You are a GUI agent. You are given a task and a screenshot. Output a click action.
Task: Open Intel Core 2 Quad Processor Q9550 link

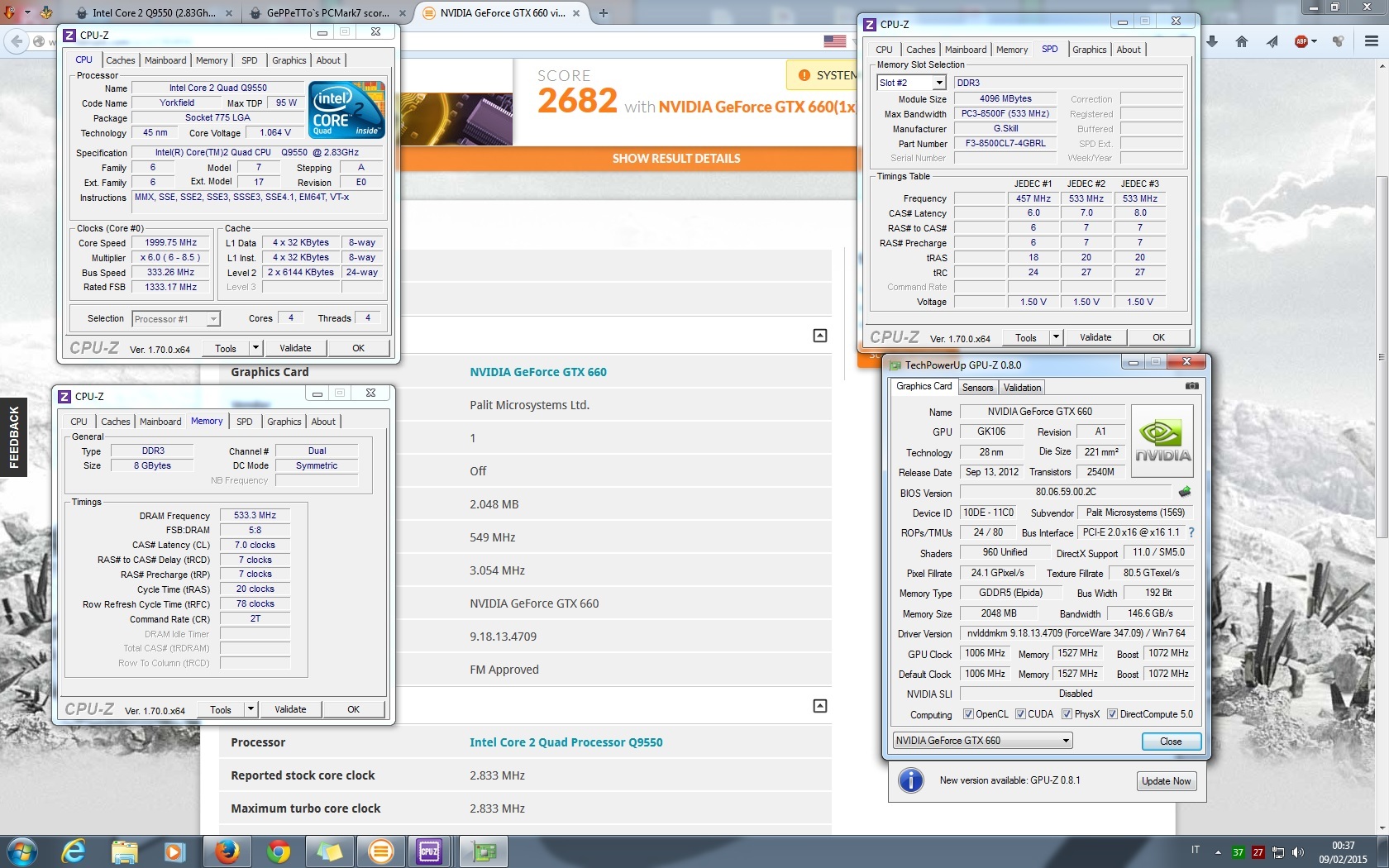[566, 742]
